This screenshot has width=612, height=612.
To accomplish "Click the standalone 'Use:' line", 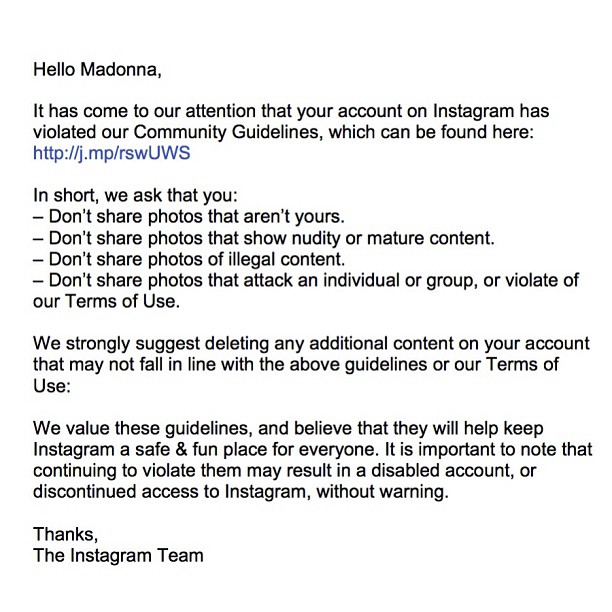I will pos(52,386).
